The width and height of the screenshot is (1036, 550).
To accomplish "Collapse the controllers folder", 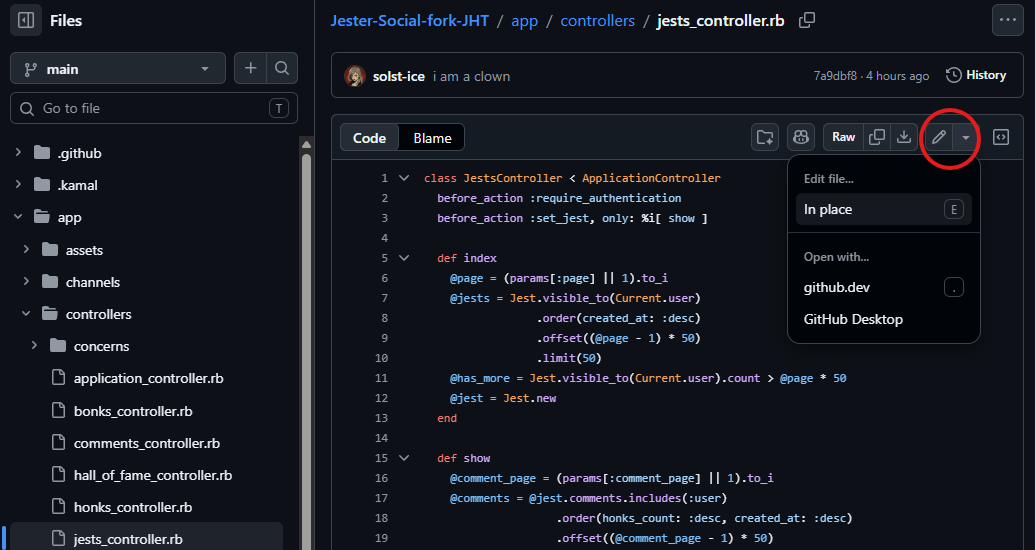I will coord(26,314).
